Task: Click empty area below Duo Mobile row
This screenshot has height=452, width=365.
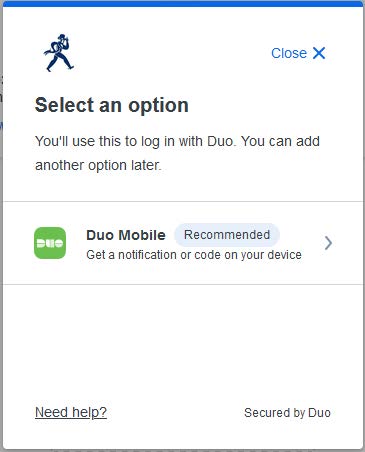Action: [x=183, y=340]
